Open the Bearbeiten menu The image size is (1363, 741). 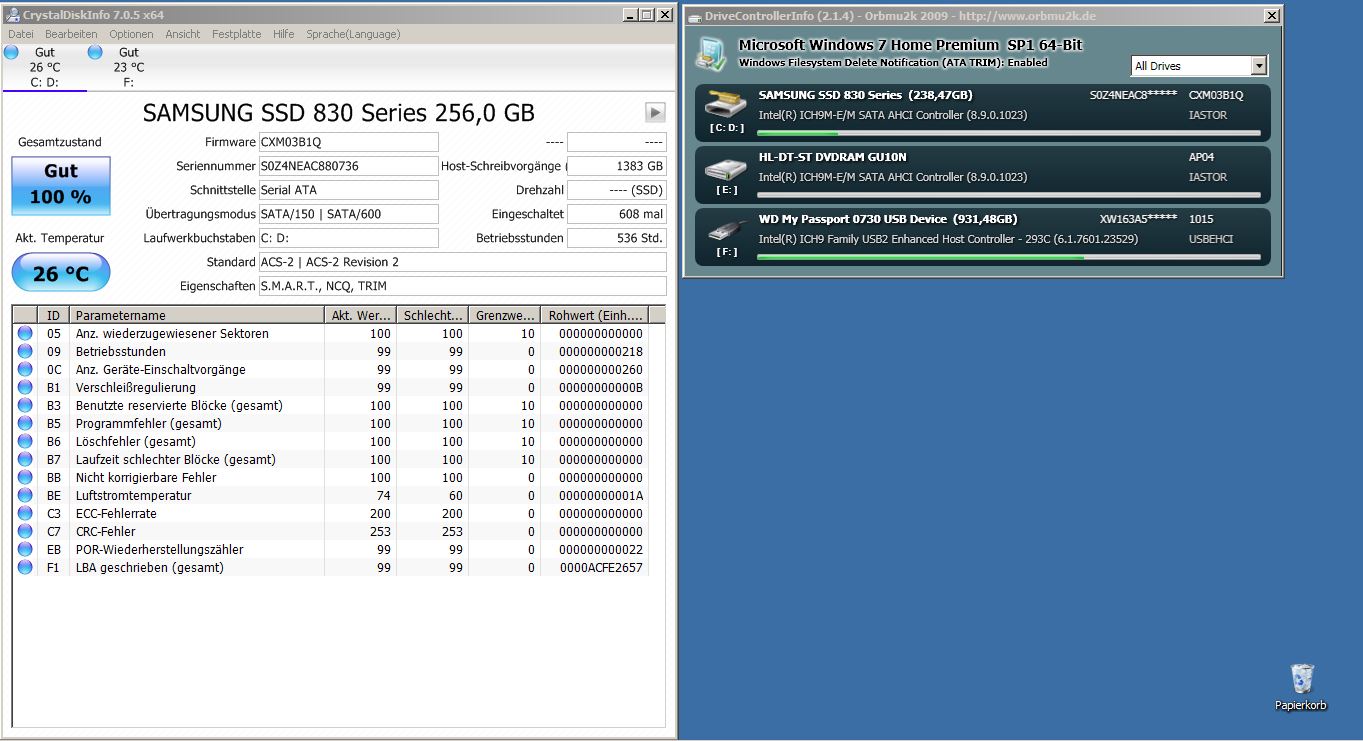[x=71, y=34]
